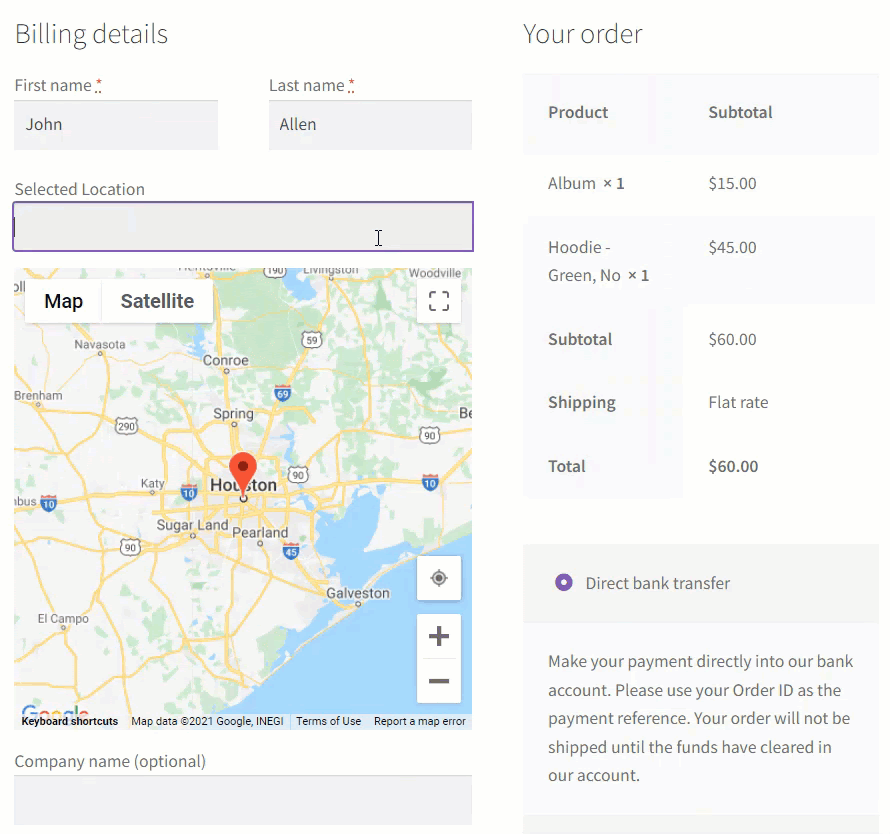Image resolution: width=890 pixels, height=834 pixels.
Task: Click the $45.00 Hoodie subtotal
Action: tap(732, 248)
